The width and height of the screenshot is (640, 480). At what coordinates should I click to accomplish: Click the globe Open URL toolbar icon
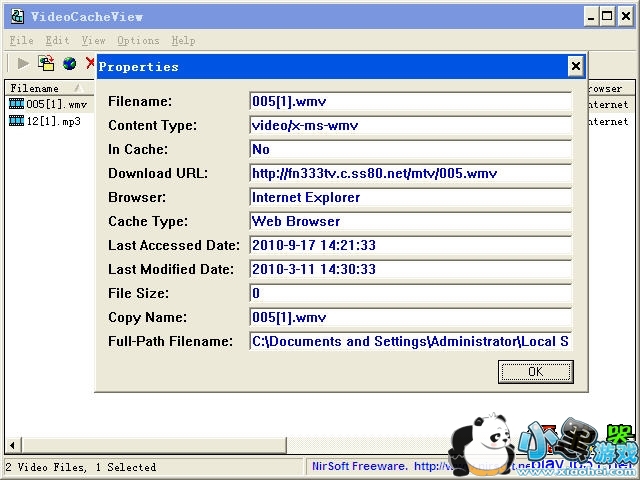click(x=69, y=63)
